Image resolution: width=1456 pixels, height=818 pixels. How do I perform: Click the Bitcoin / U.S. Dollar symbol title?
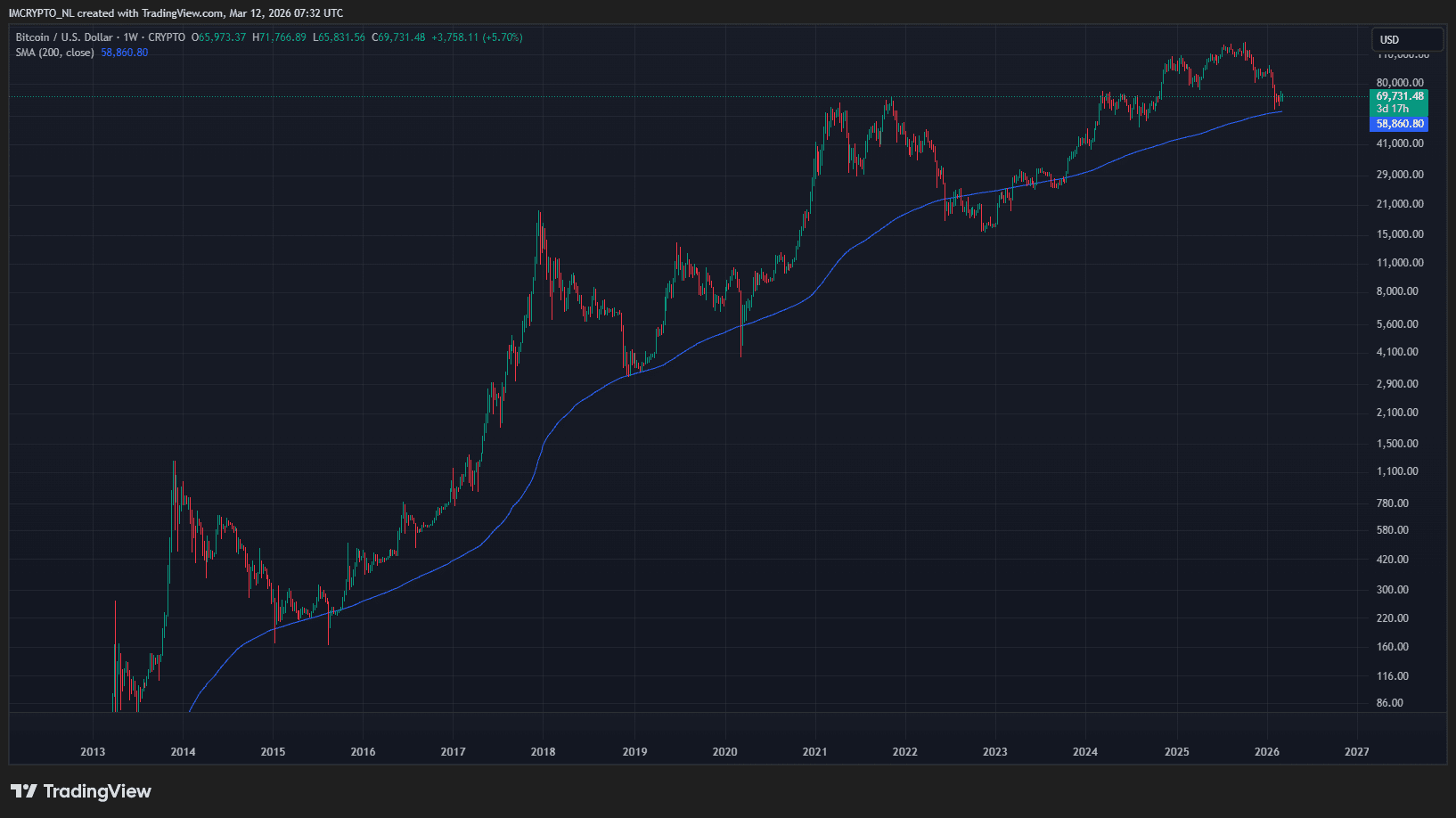[x=64, y=37]
